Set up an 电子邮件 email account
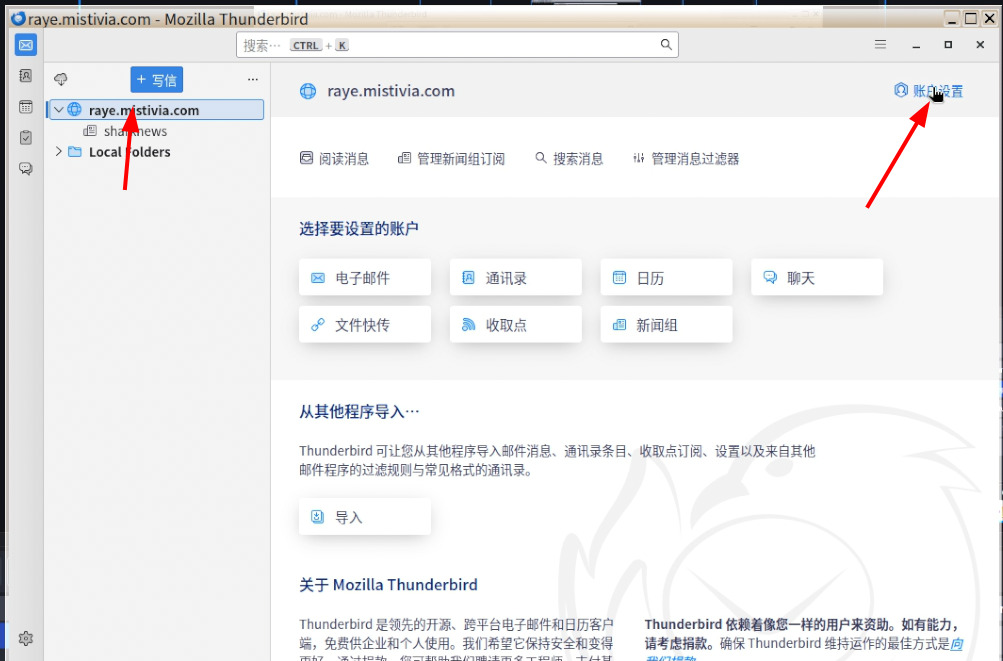Viewport: 1003px width, 661px height. coord(365,278)
